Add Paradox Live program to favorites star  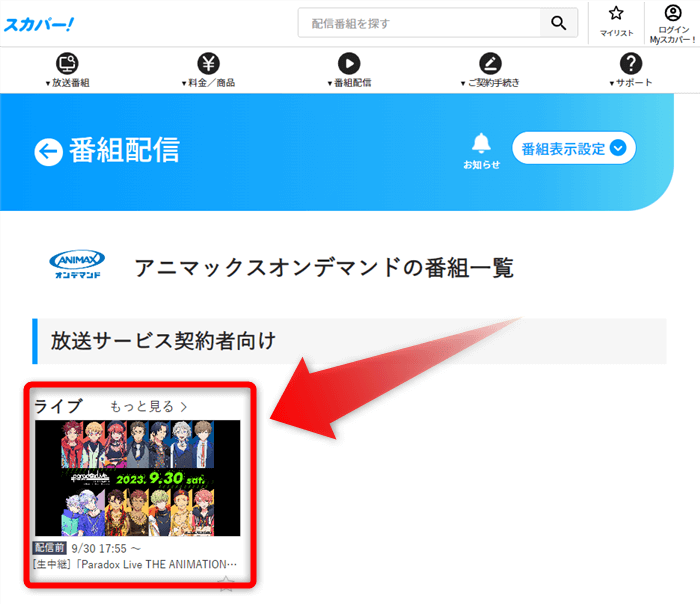[226, 583]
